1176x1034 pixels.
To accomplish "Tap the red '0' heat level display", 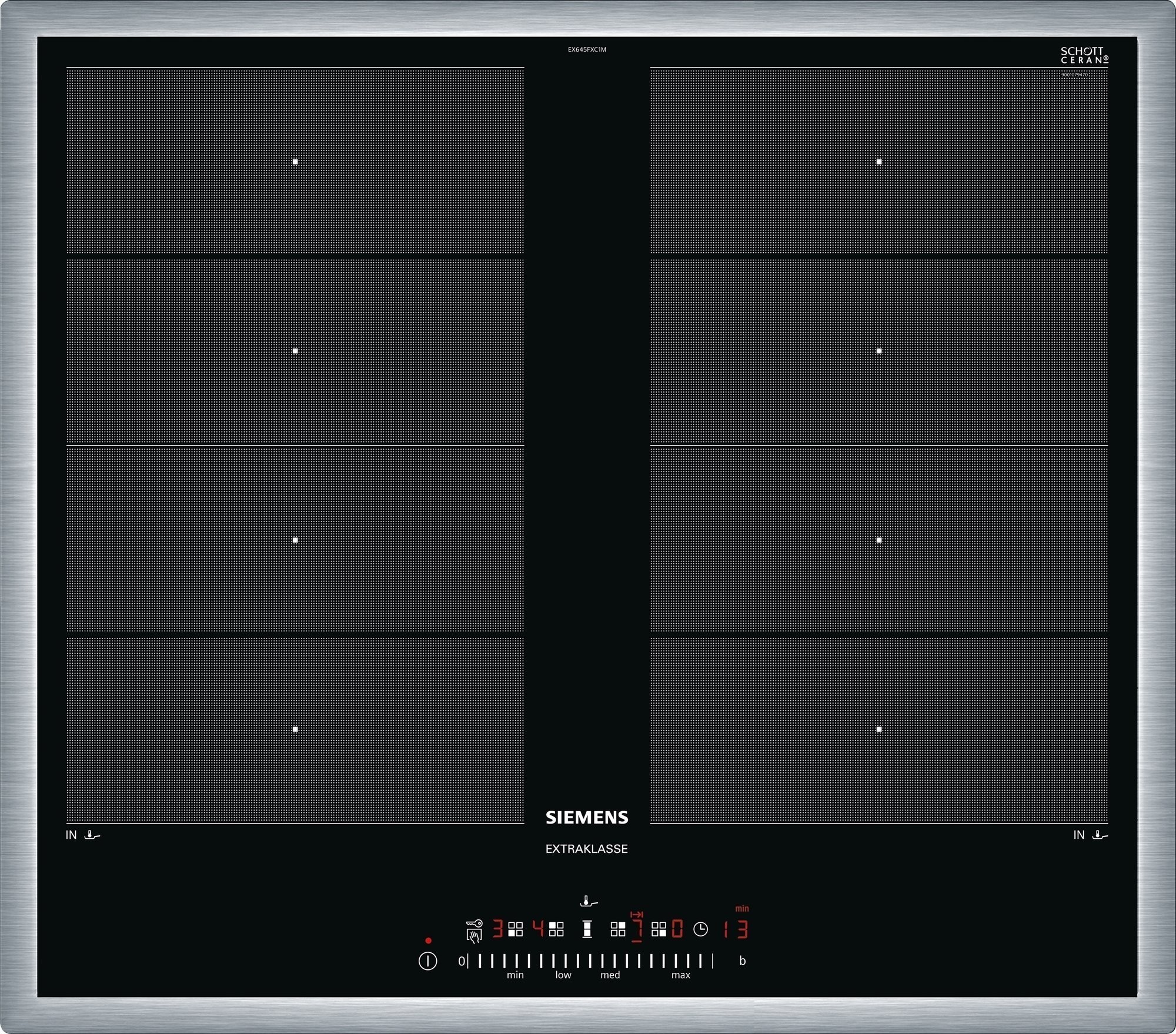I will (x=677, y=929).
